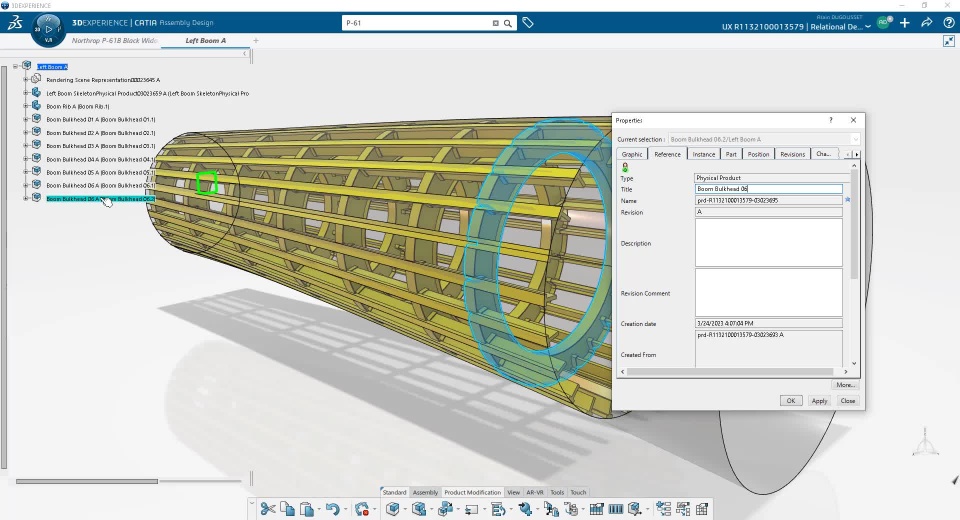Expand Rendering Scene Representation node
The width and height of the screenshot is (960, 520).
coord(26,79)
